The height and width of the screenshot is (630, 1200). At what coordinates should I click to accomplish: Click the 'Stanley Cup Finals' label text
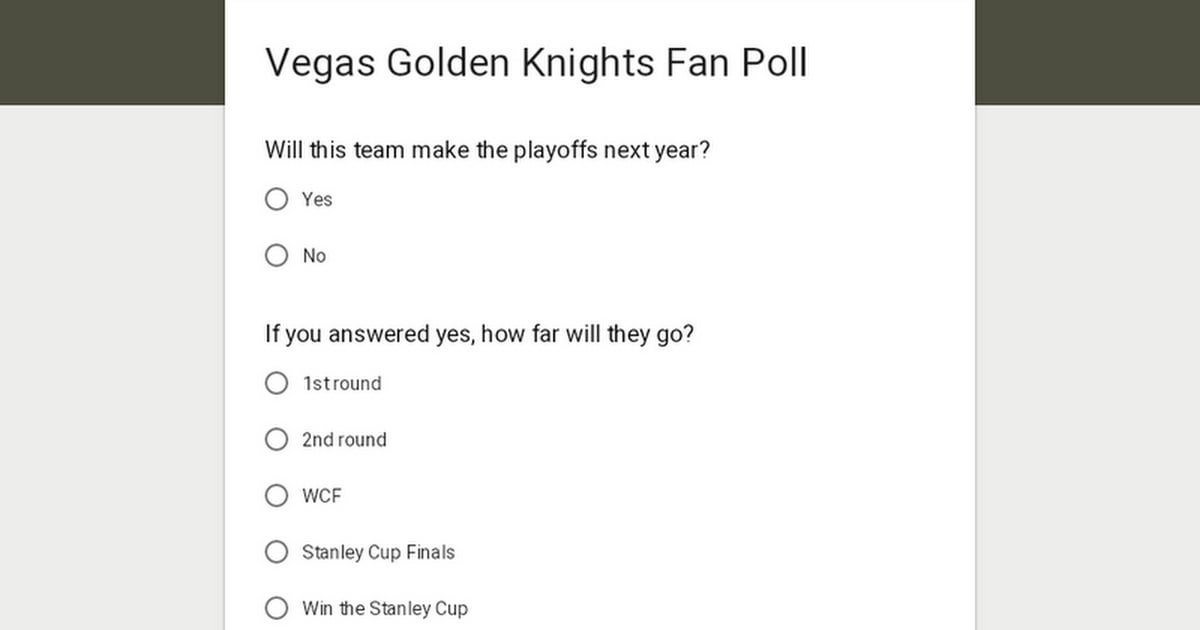(378, 552)
